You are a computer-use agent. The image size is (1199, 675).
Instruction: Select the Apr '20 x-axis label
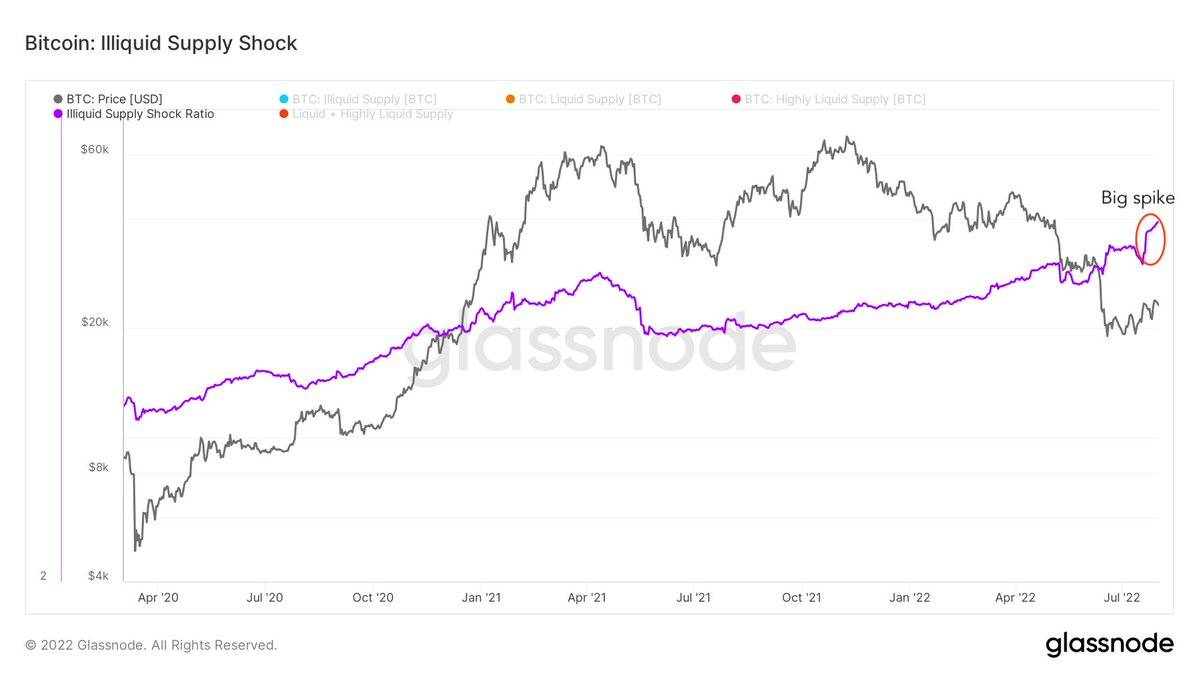tap(158, 598)
